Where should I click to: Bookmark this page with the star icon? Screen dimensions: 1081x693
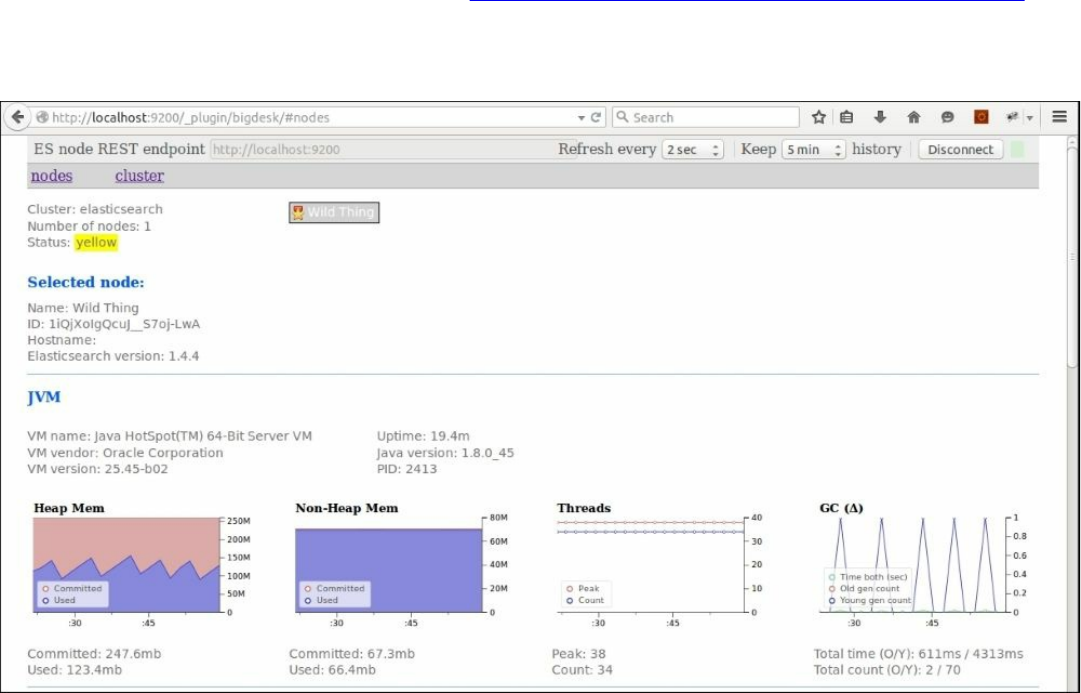pos(818,117)
